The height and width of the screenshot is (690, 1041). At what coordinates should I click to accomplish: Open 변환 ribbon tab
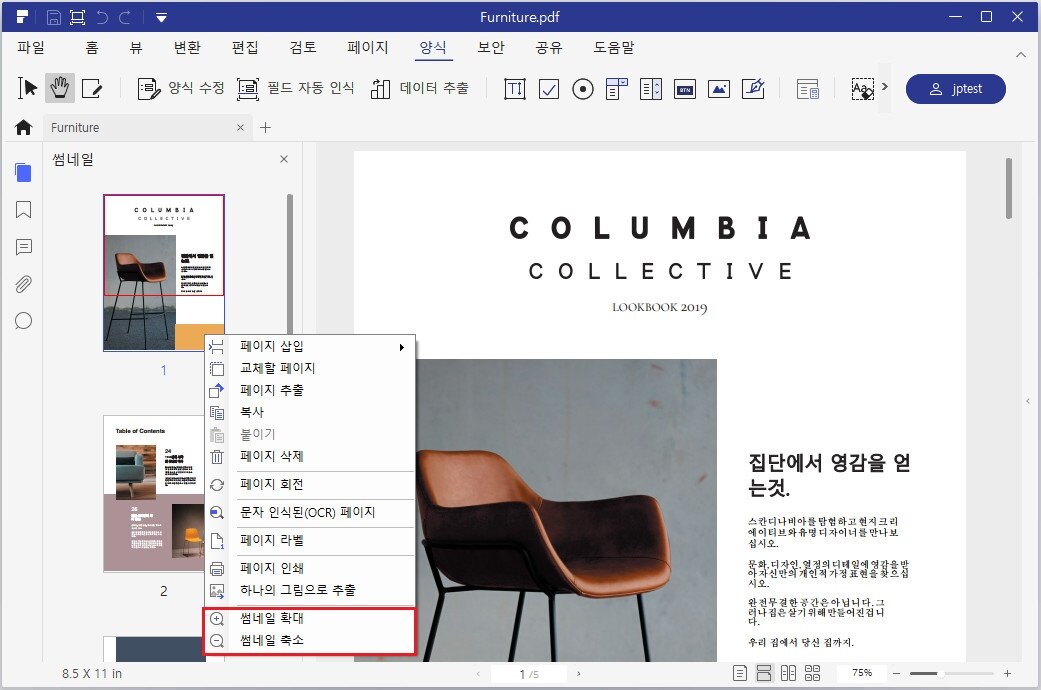click(x=187, y=48)
